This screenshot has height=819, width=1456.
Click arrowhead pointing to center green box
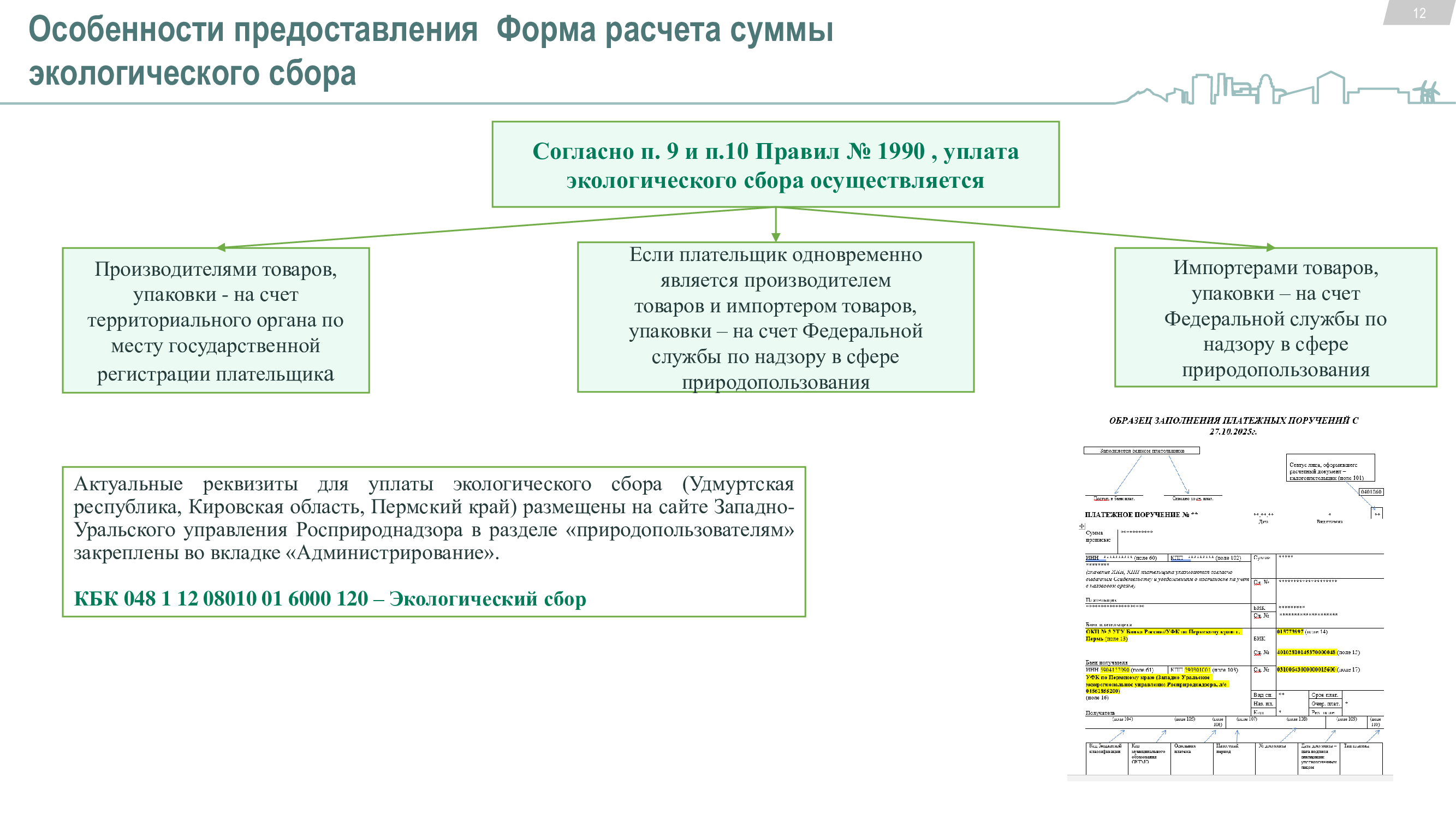pyautogui.click(x=775, y=237)
